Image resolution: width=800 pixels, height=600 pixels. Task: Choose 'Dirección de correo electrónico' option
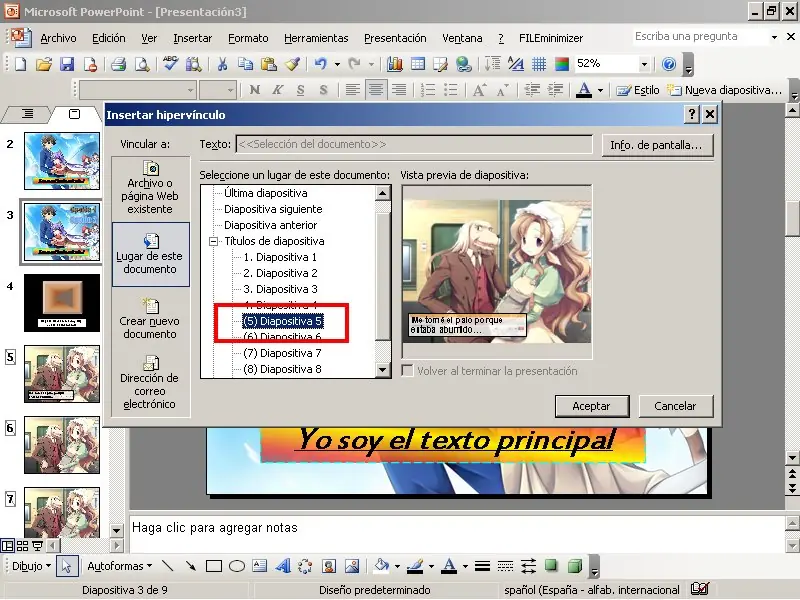tap(150, 383)
